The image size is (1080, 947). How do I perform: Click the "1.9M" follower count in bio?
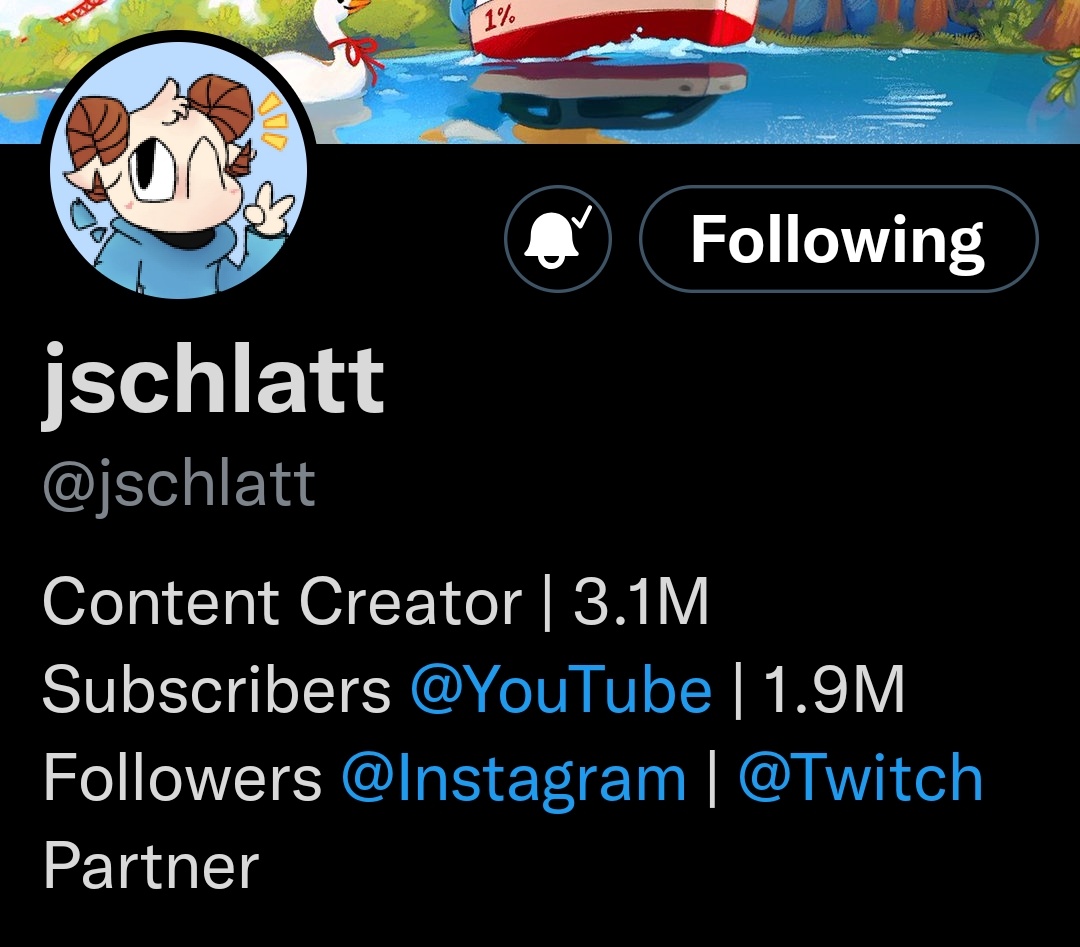(x=833, y=690)
